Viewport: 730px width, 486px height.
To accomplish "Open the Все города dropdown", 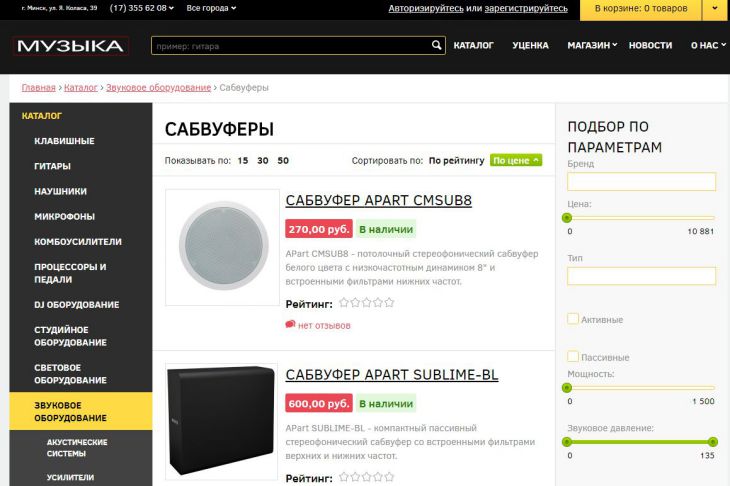I will pos(211,8).
